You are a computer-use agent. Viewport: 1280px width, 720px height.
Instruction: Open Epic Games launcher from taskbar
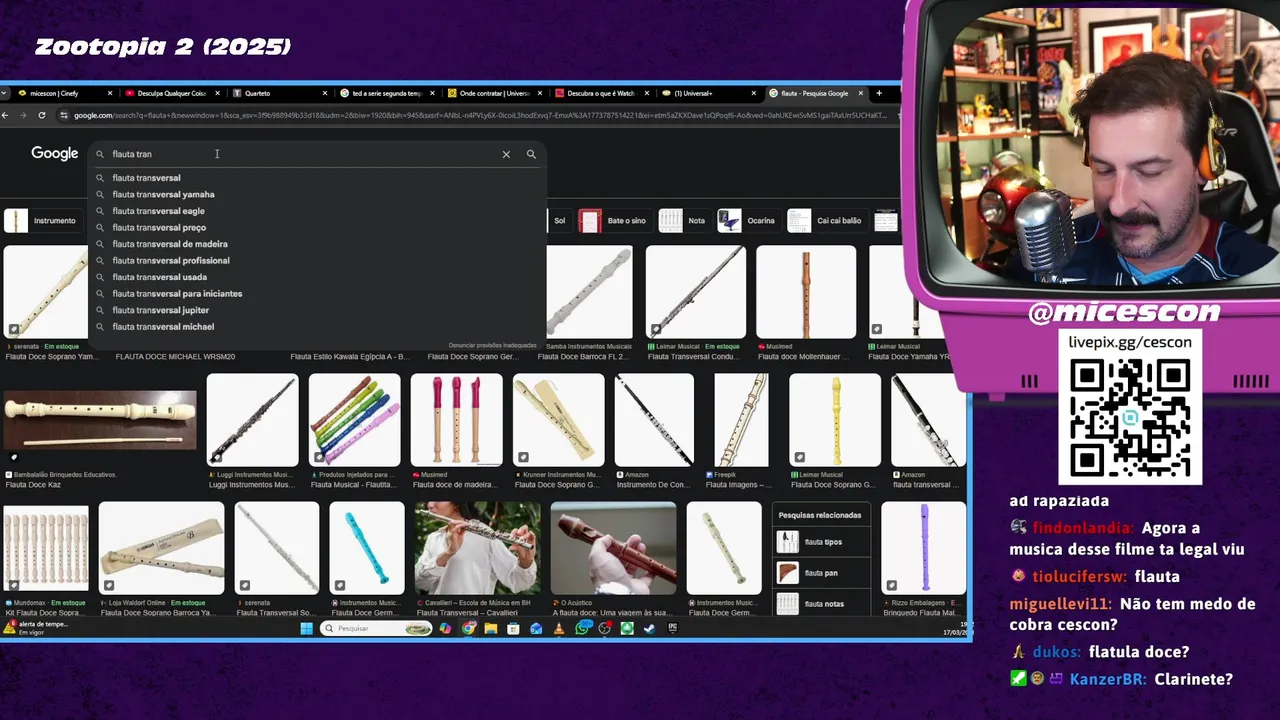click(673, 628)
